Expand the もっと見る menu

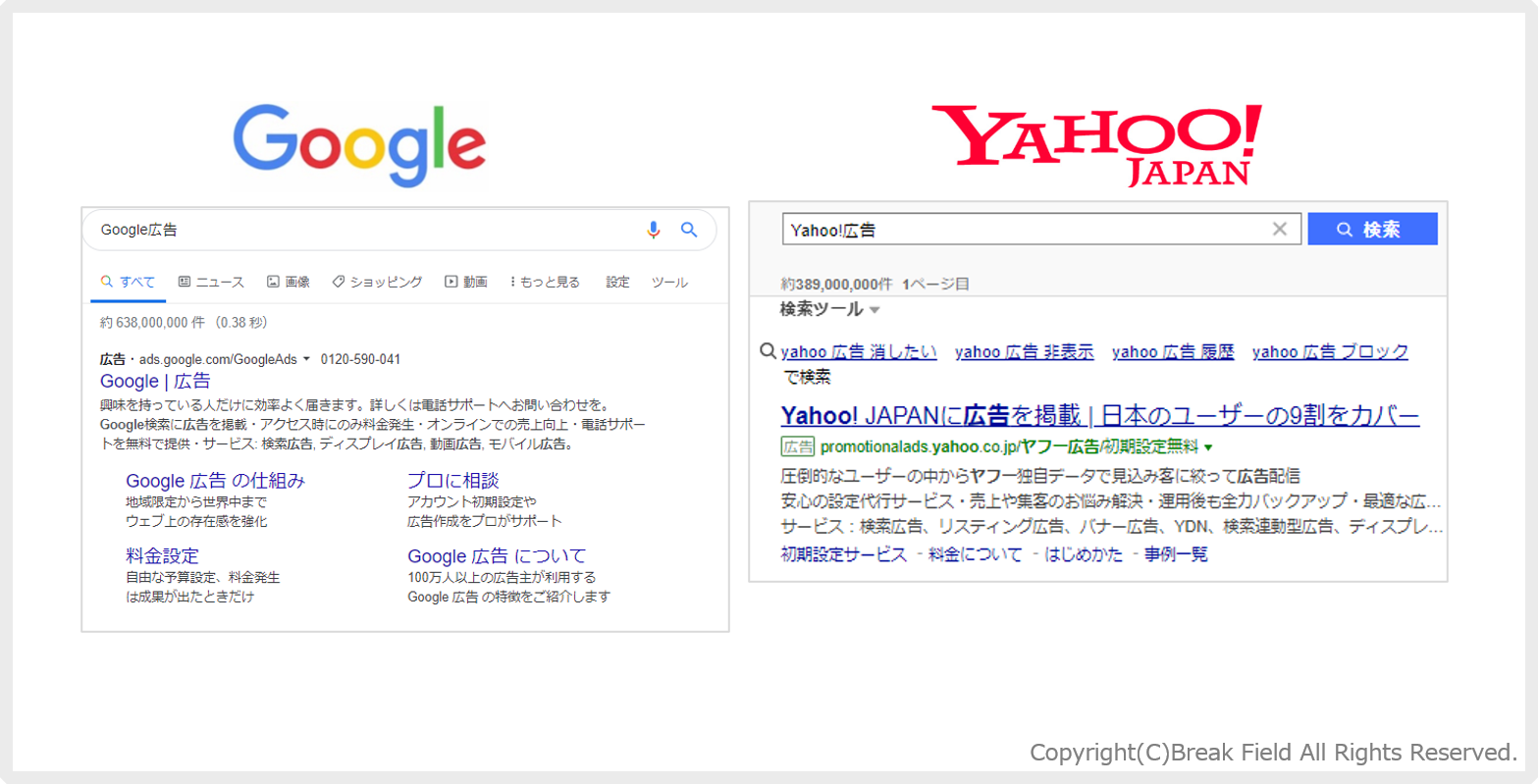(546, 282)
